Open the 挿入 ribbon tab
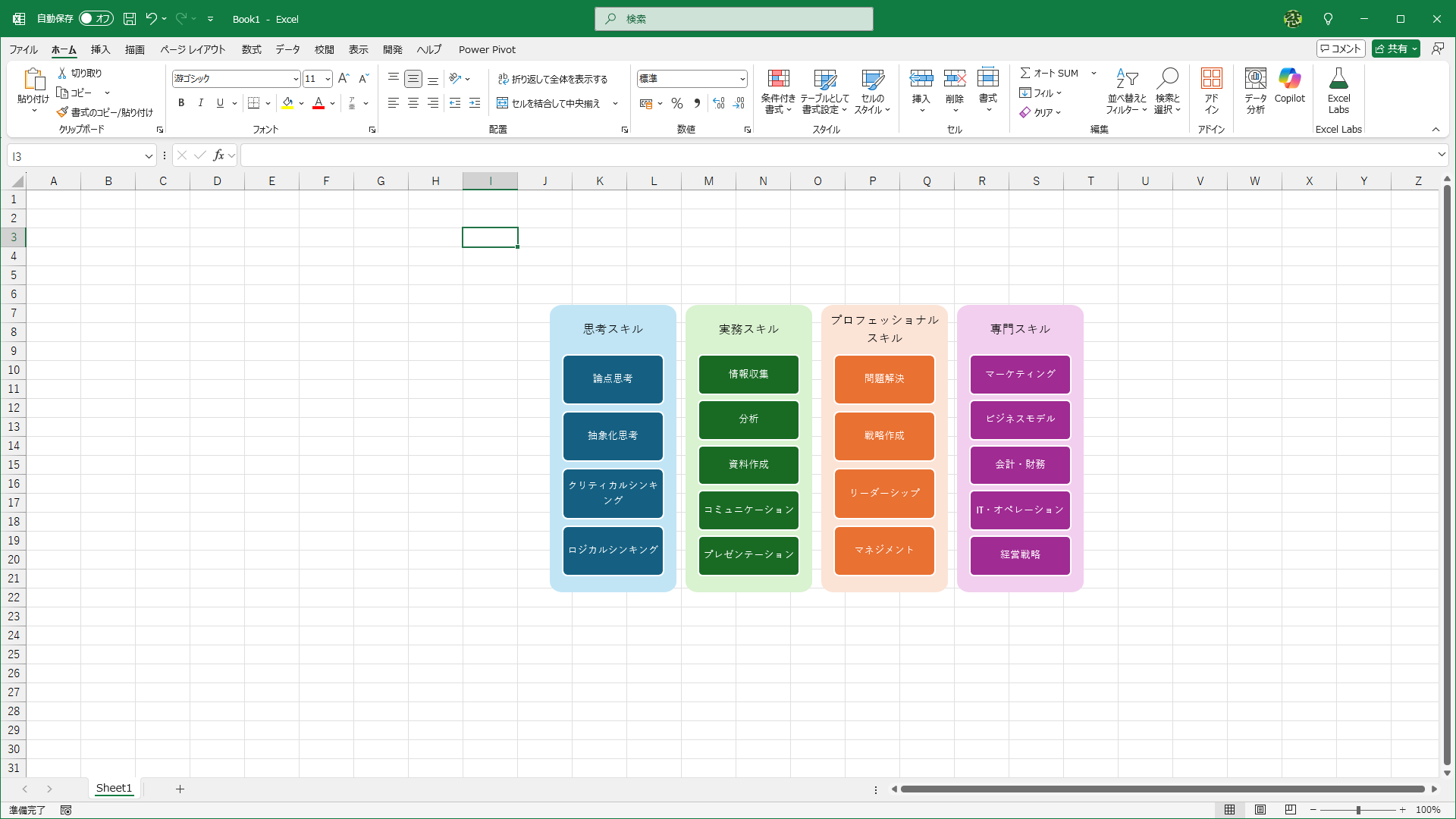Image resolution: width=1456 pixels, height=819 pixels. 100,49
